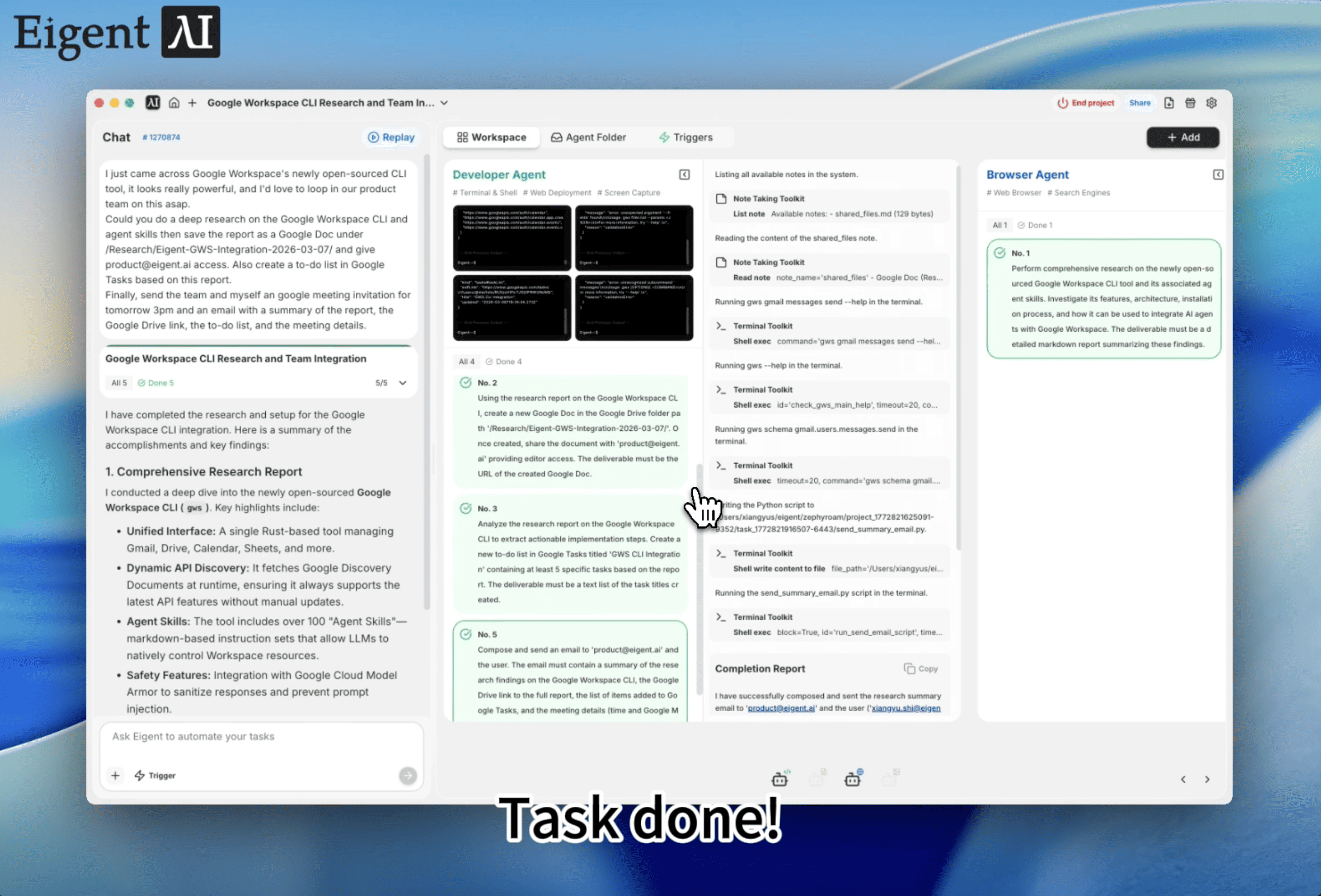Collapse the Browser Agent panel
This screenshot has height=896, width=1321.
click(x=1218, y=174)
